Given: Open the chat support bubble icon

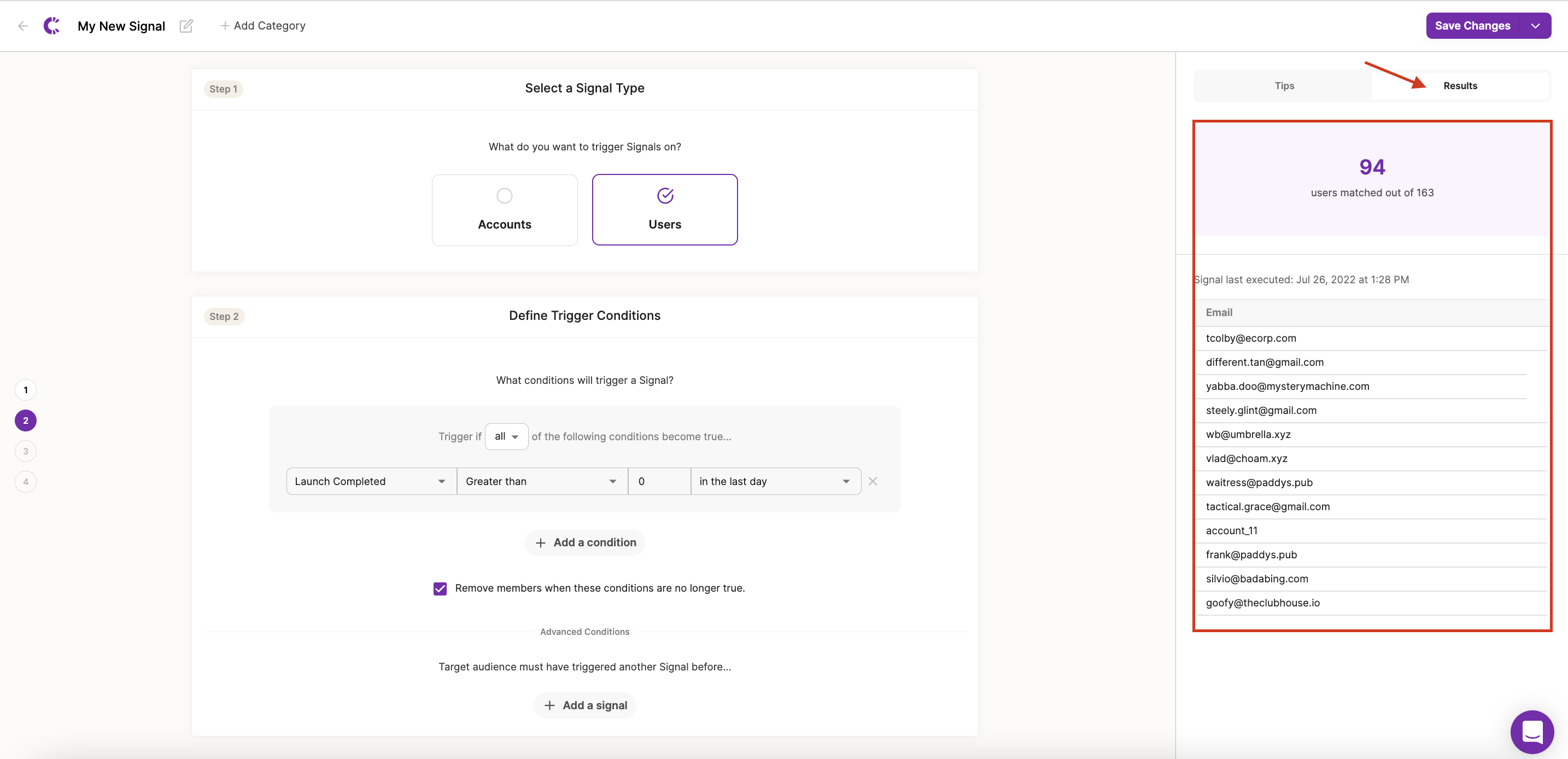Looking at the screenshot, I should (x=1531, y=731).
